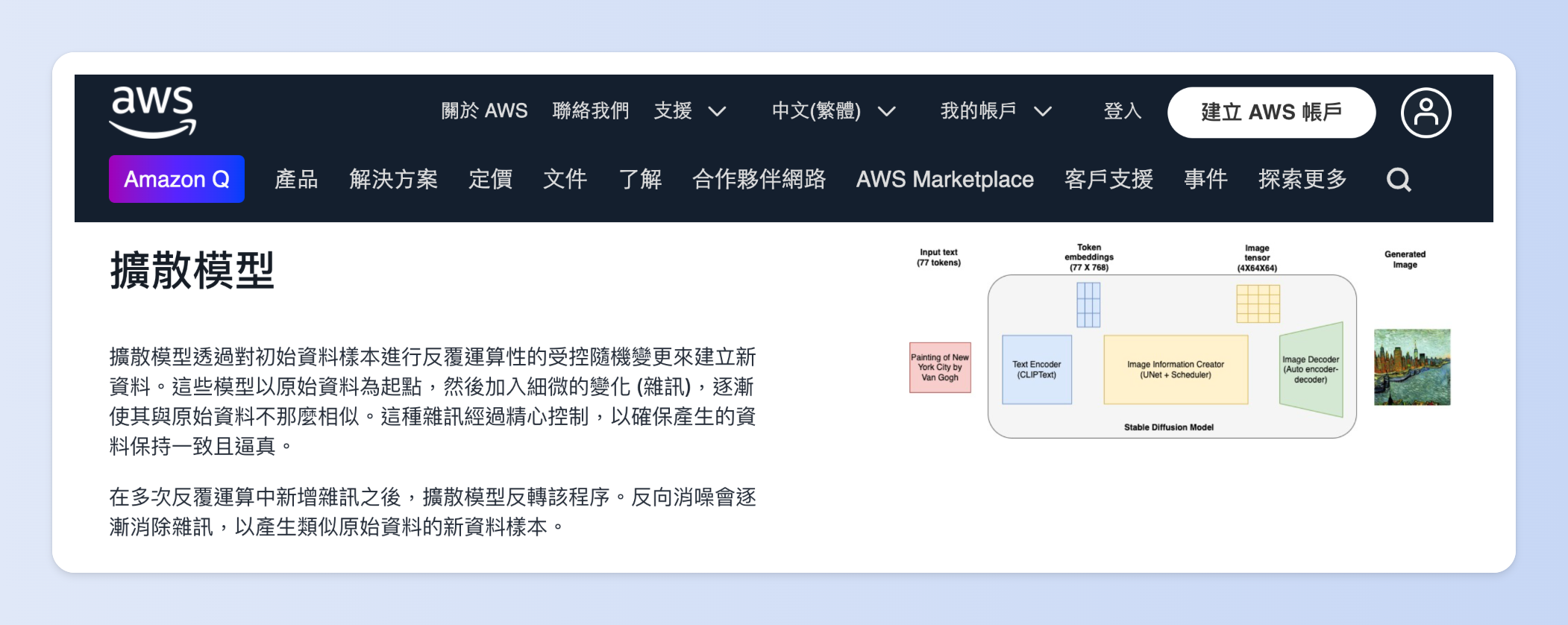Open the 定價 menu item
The height and width of the screenshot is (625, 1568).
[490, 180]
